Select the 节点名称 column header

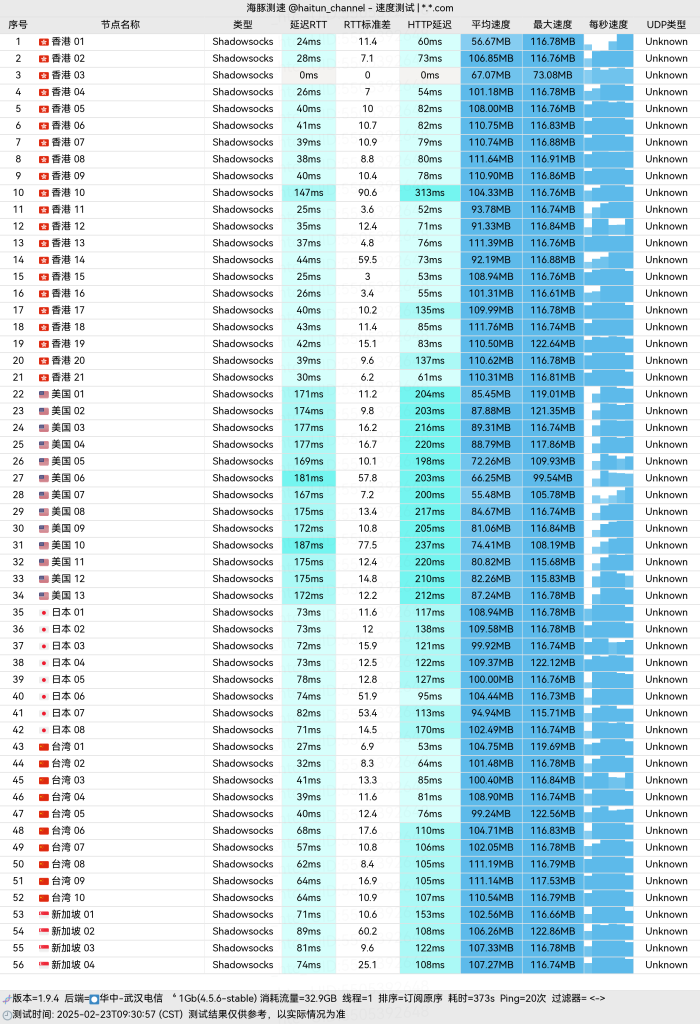point(120,25)
